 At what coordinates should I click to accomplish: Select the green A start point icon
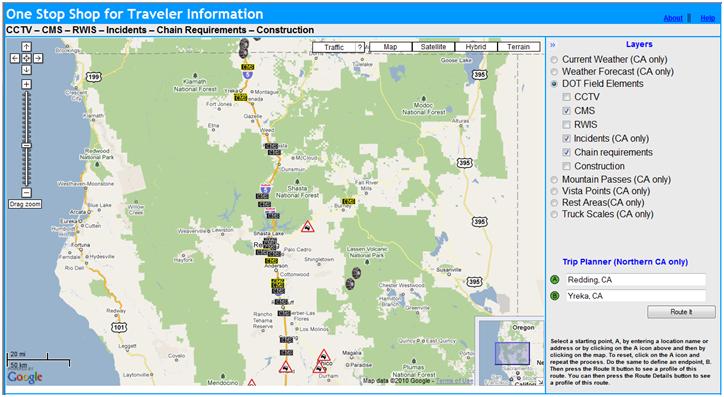555,280
